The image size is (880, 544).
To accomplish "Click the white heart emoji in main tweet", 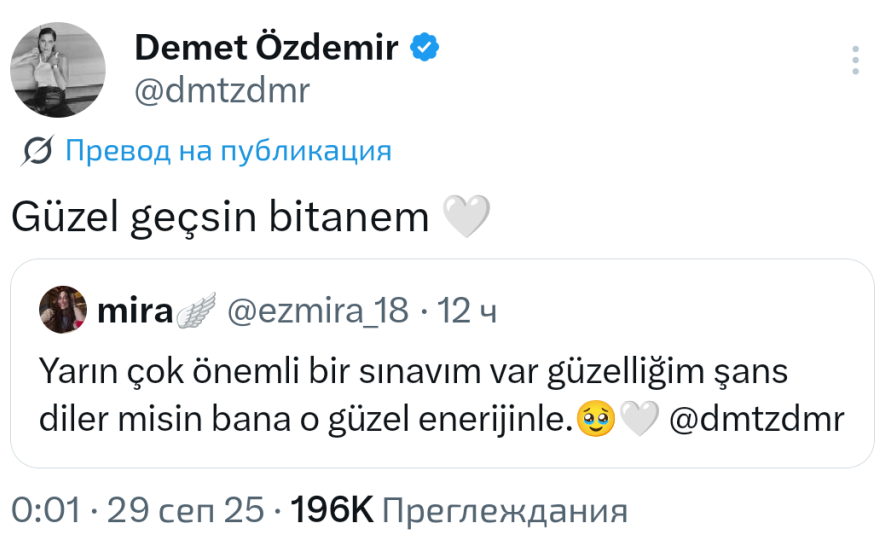I will pos(466,216).
